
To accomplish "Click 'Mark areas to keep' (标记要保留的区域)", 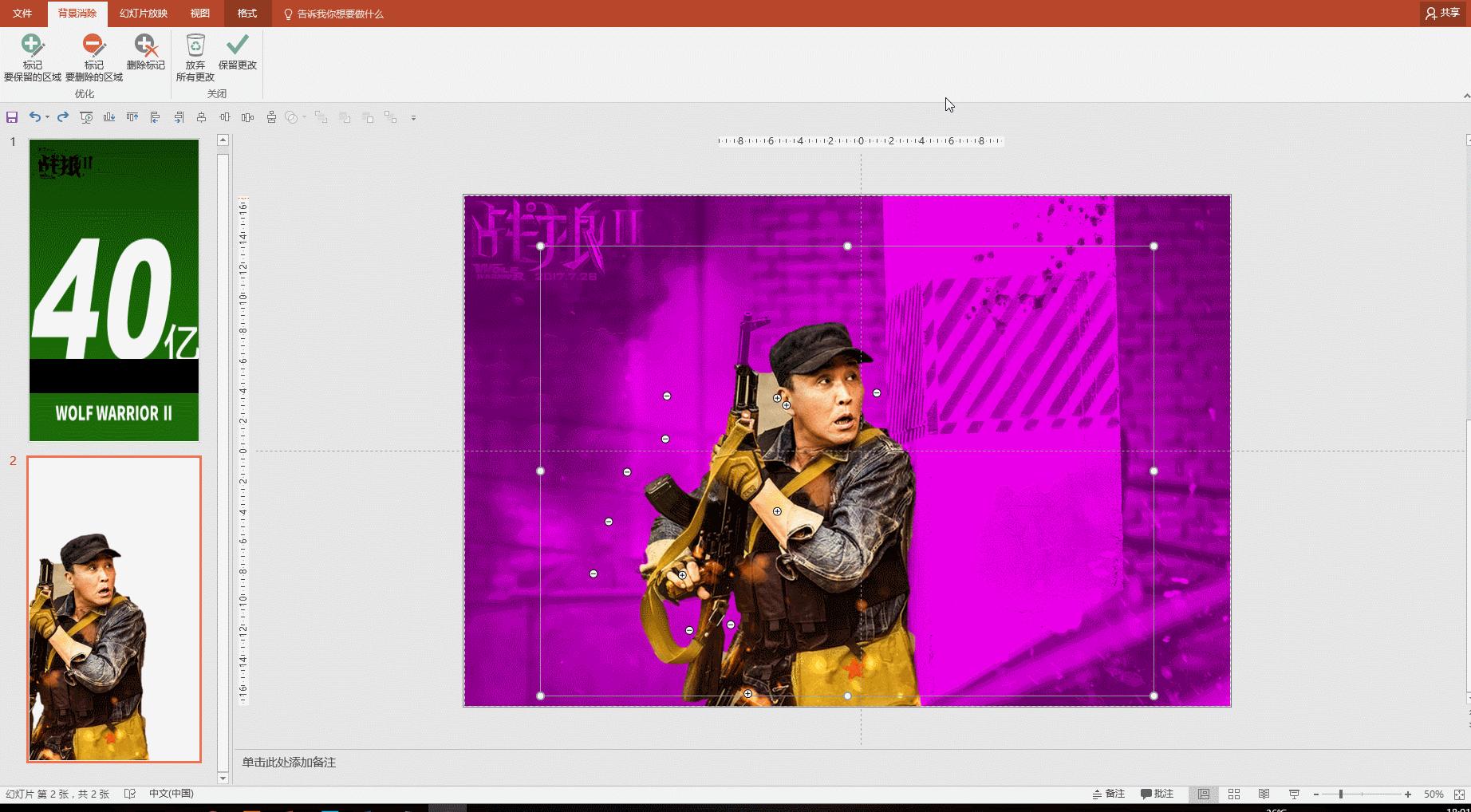I will (32, 57).
